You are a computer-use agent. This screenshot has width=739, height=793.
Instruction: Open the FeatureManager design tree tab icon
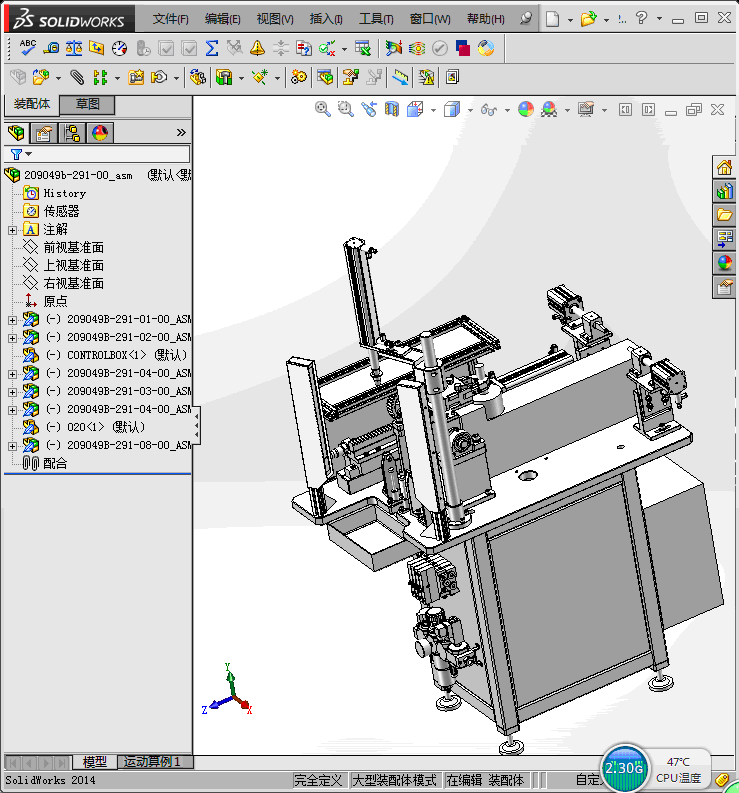[x=16, y=133]
